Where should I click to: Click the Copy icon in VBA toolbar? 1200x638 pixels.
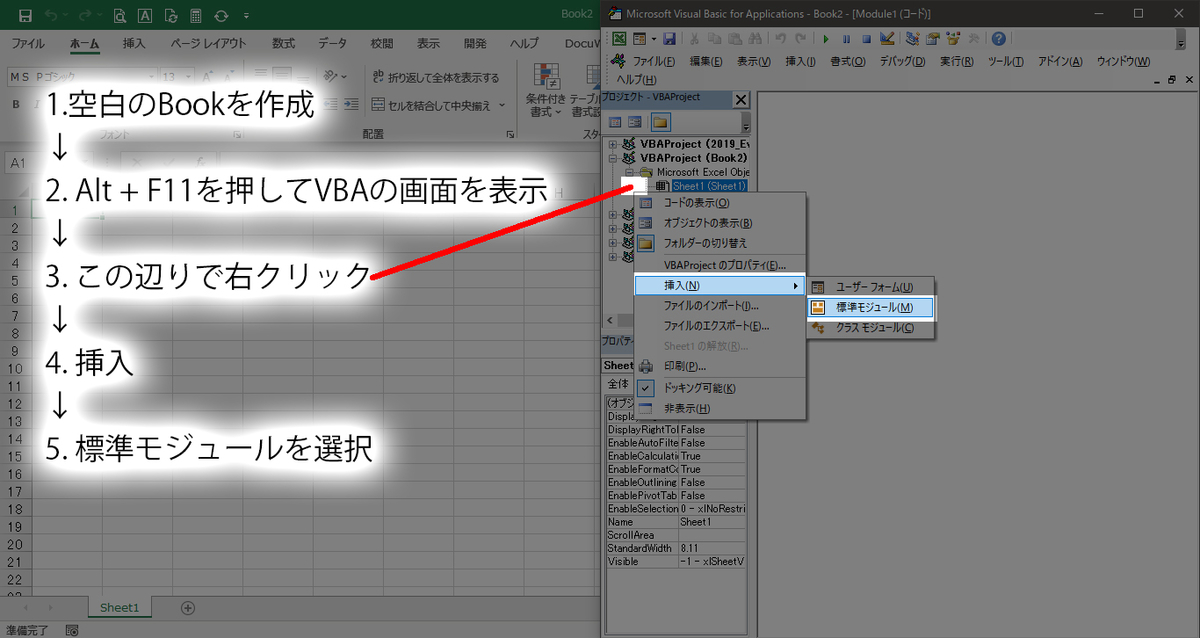[x=714, y=39]
